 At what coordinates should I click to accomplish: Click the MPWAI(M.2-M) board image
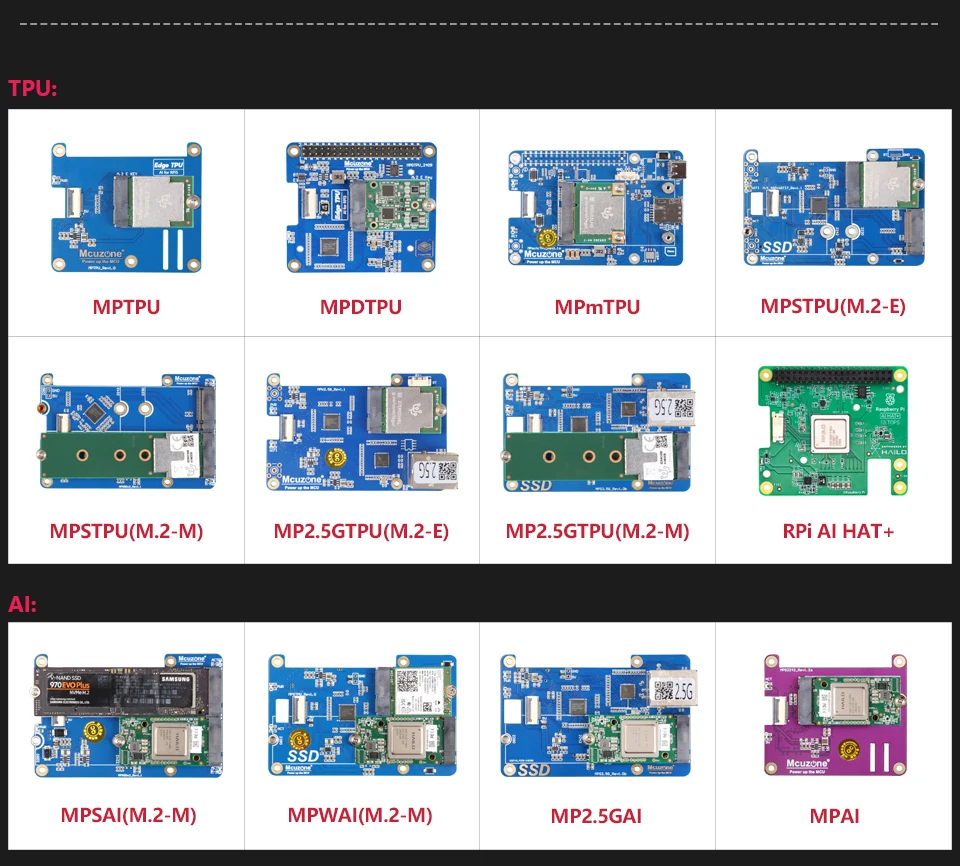coord(361,716)
